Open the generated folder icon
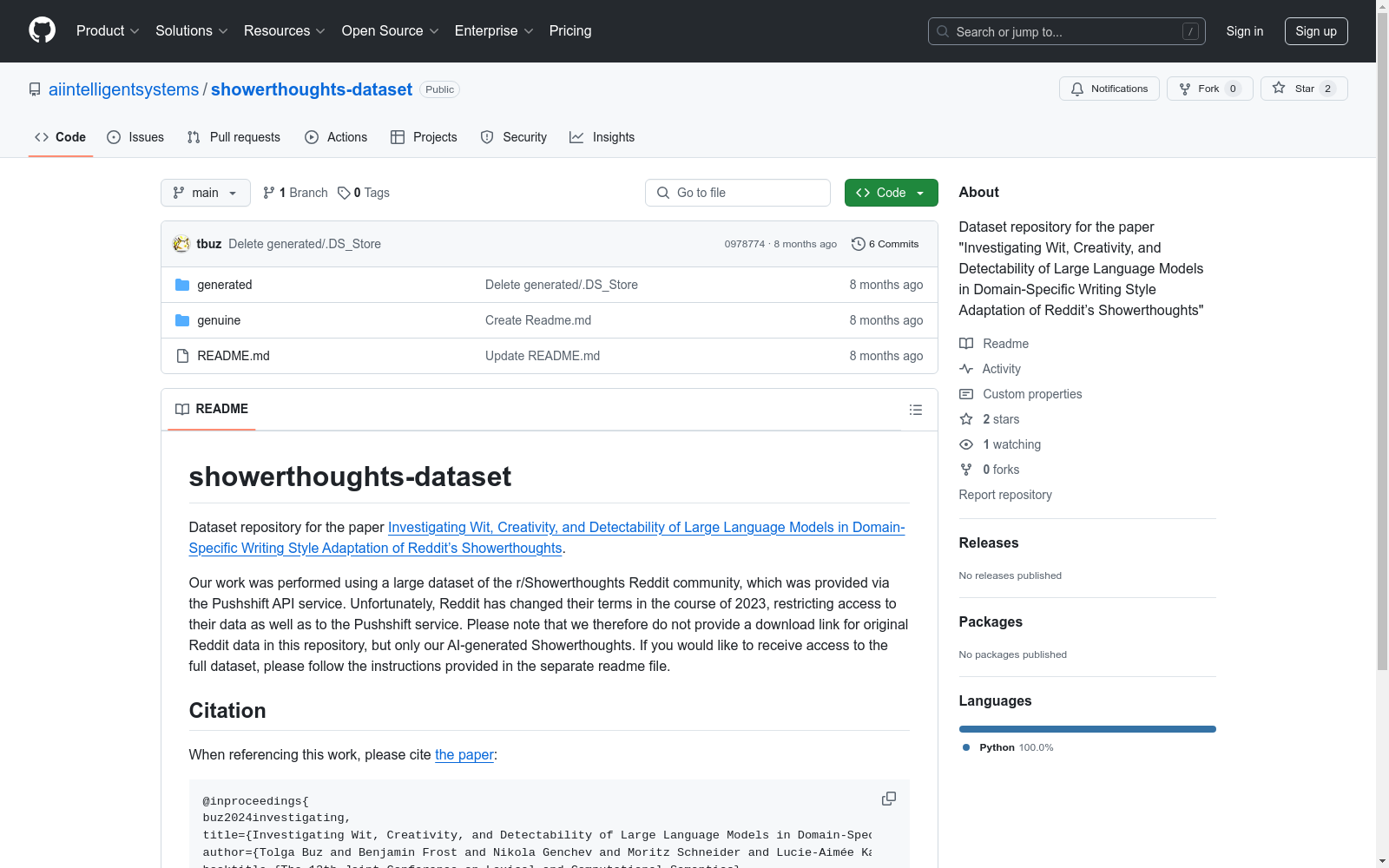The height and width of the screenshot is (868, 1389). 182,285
